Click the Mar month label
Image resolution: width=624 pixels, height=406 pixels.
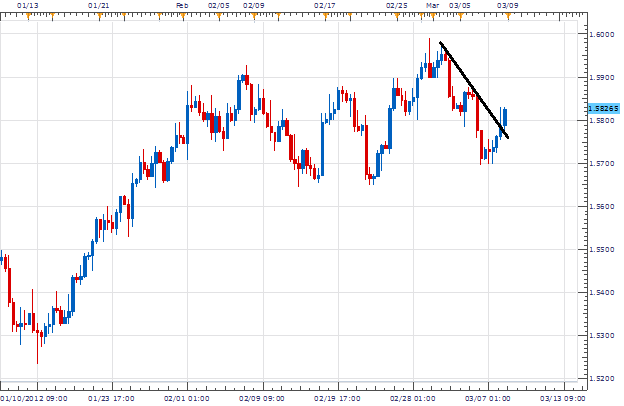pyautogui.click(x=433, y=6)
